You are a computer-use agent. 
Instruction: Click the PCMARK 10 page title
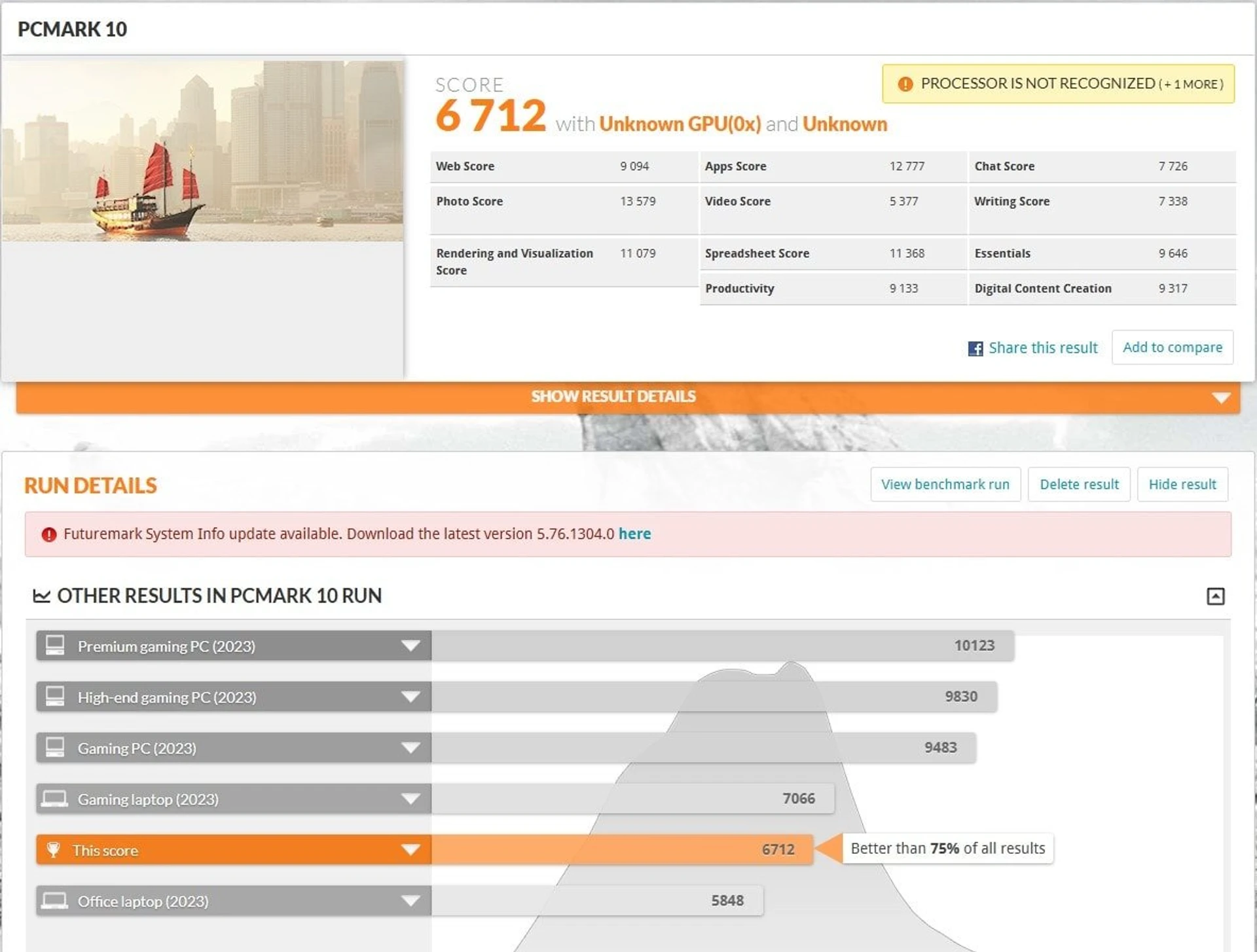[x=72, y=29]
